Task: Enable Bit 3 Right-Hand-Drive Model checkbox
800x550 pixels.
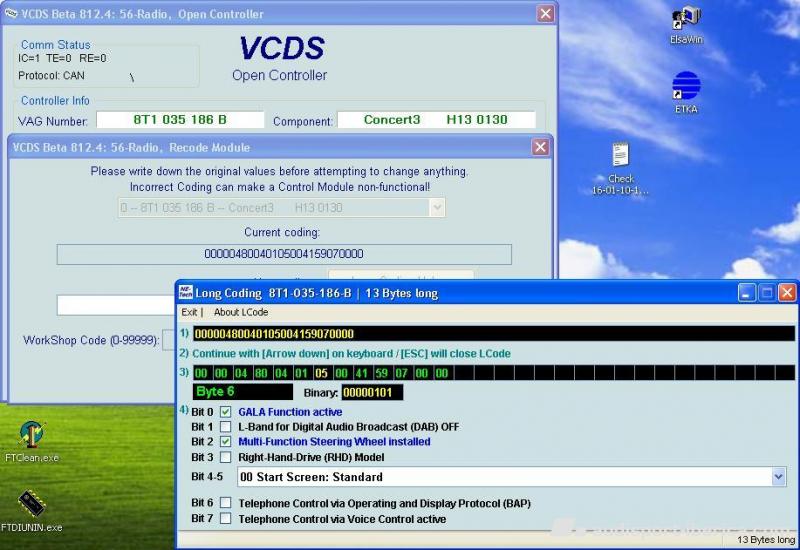Action: point(226,457)
